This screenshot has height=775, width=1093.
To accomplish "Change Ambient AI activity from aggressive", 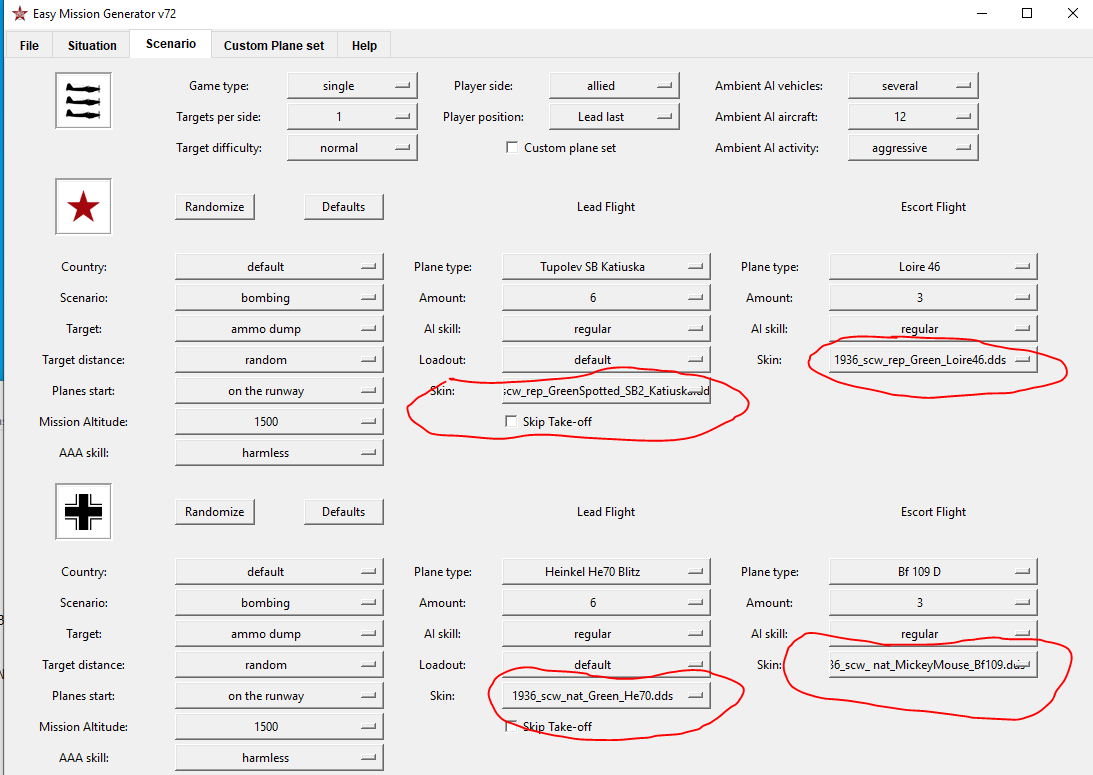I will tap(913, 148).
